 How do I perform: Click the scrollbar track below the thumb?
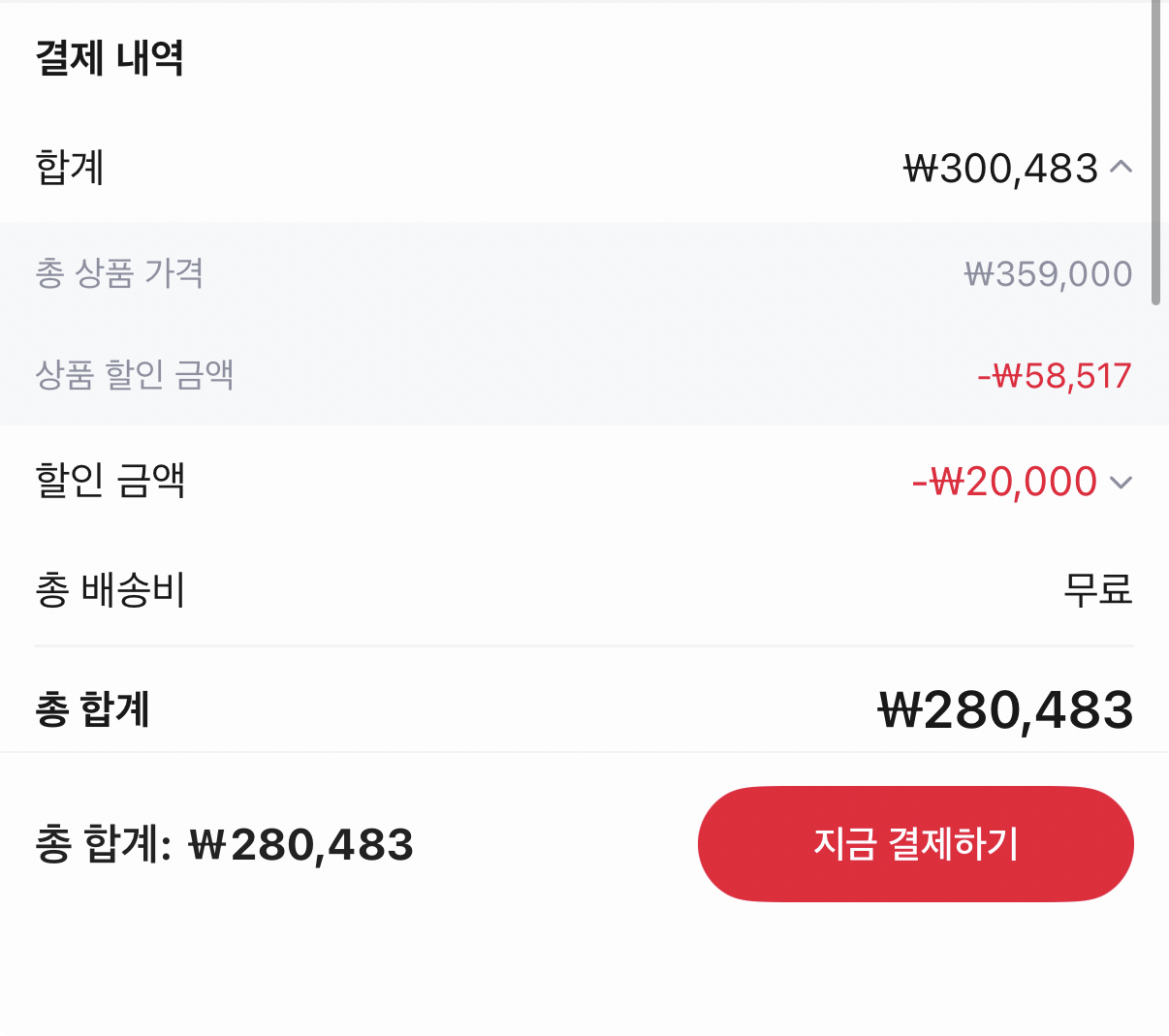tap(1155, 581)
